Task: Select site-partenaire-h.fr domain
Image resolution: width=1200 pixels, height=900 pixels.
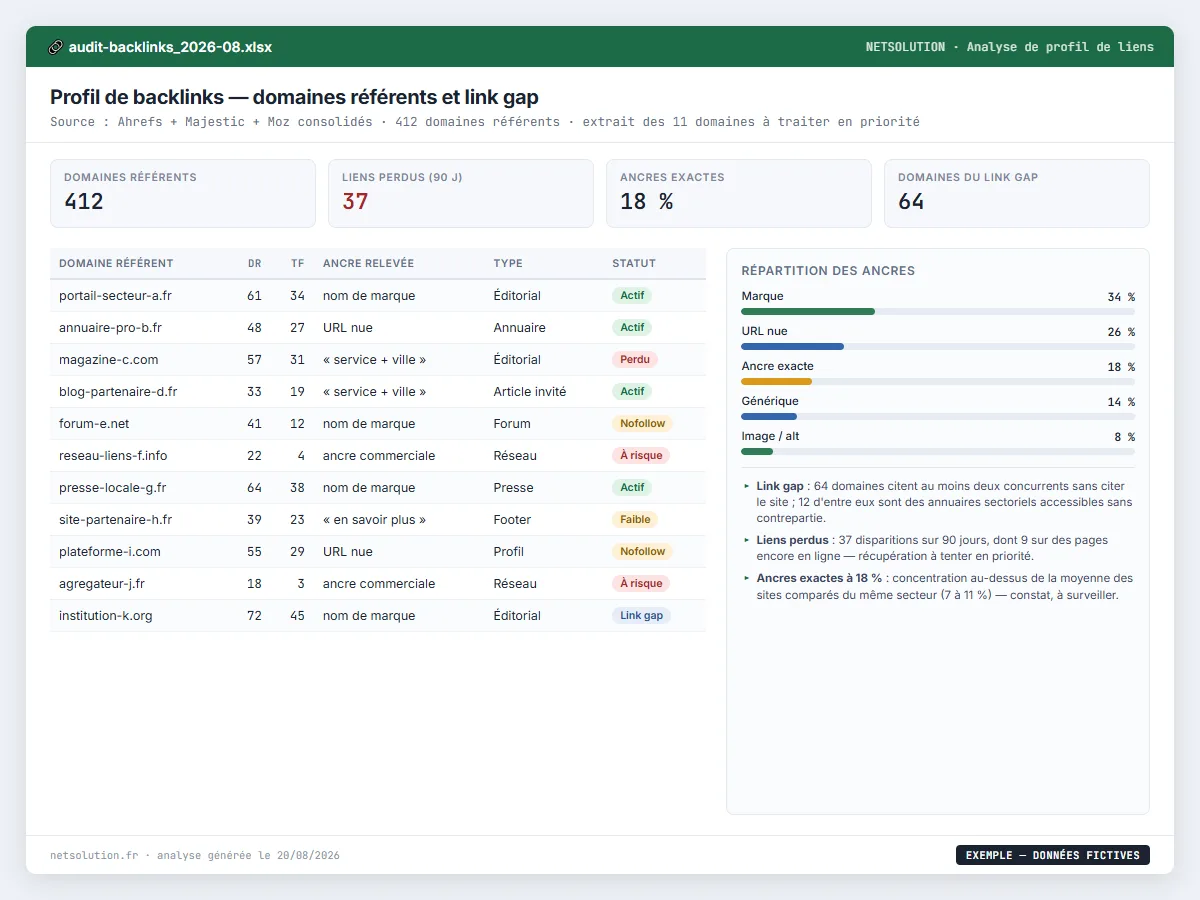Action: (115, 520)
